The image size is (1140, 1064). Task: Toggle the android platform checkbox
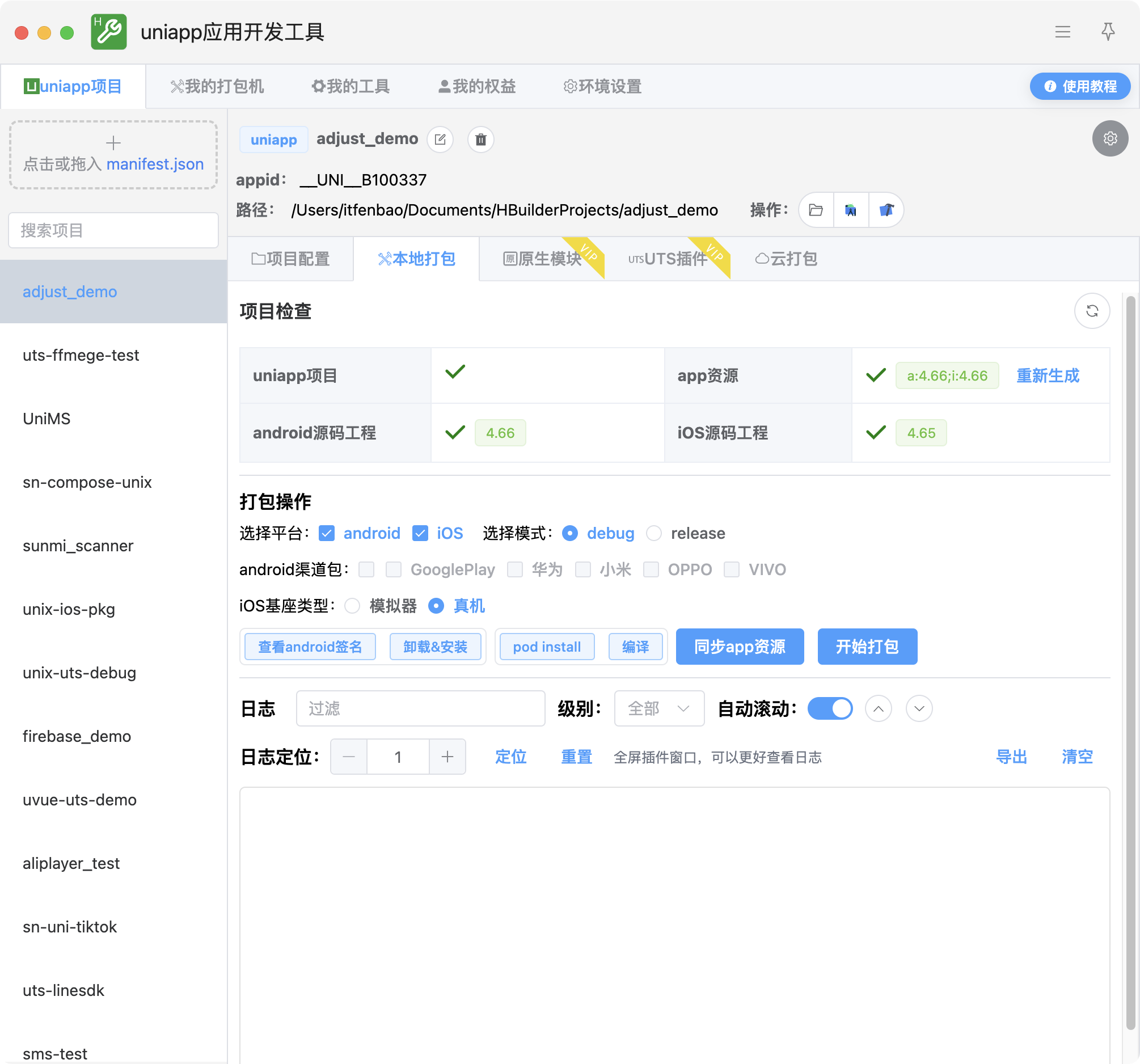tap(327, 534)
